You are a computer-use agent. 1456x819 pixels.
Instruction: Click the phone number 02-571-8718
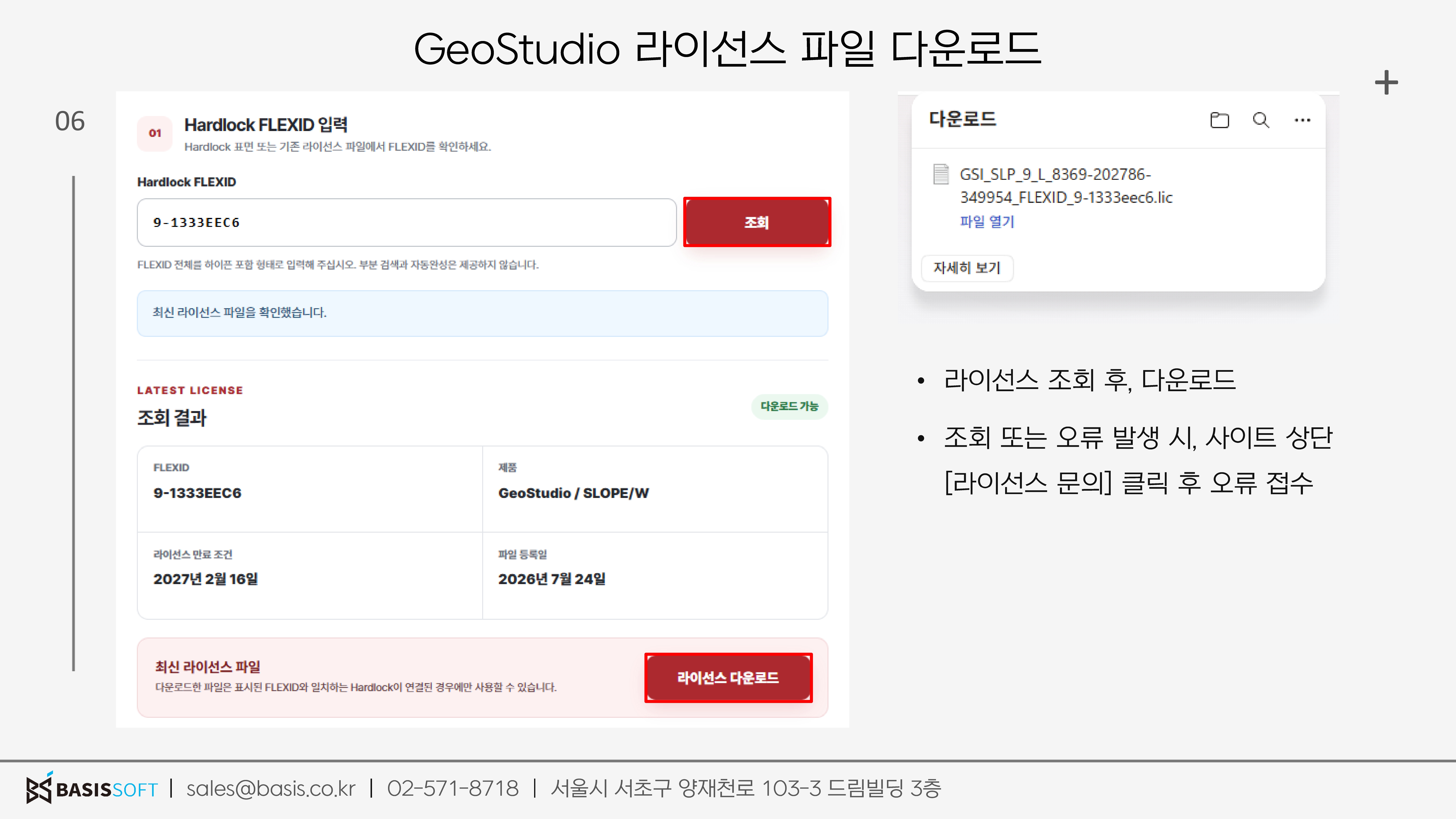(x=453, y=788)
